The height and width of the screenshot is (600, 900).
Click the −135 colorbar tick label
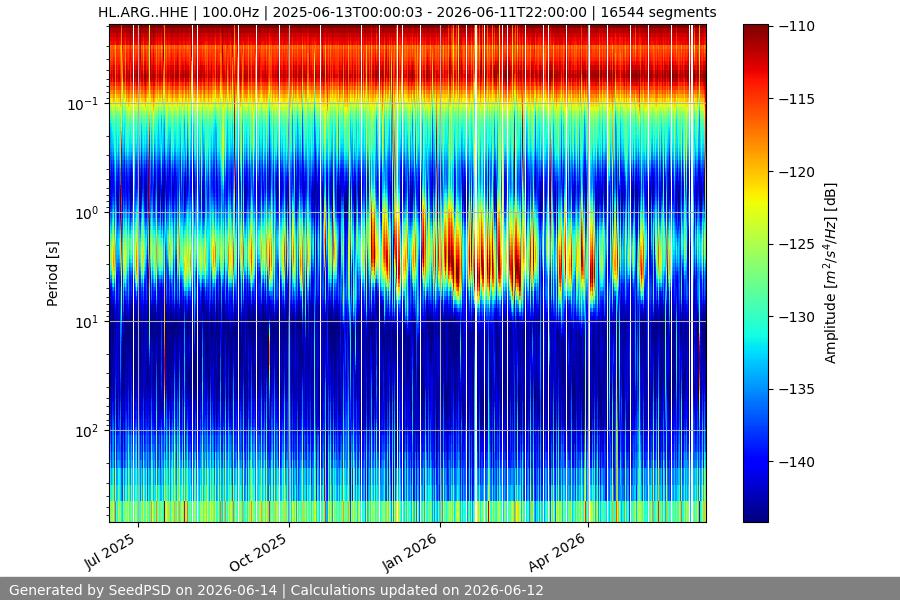(x=797, y=389)
